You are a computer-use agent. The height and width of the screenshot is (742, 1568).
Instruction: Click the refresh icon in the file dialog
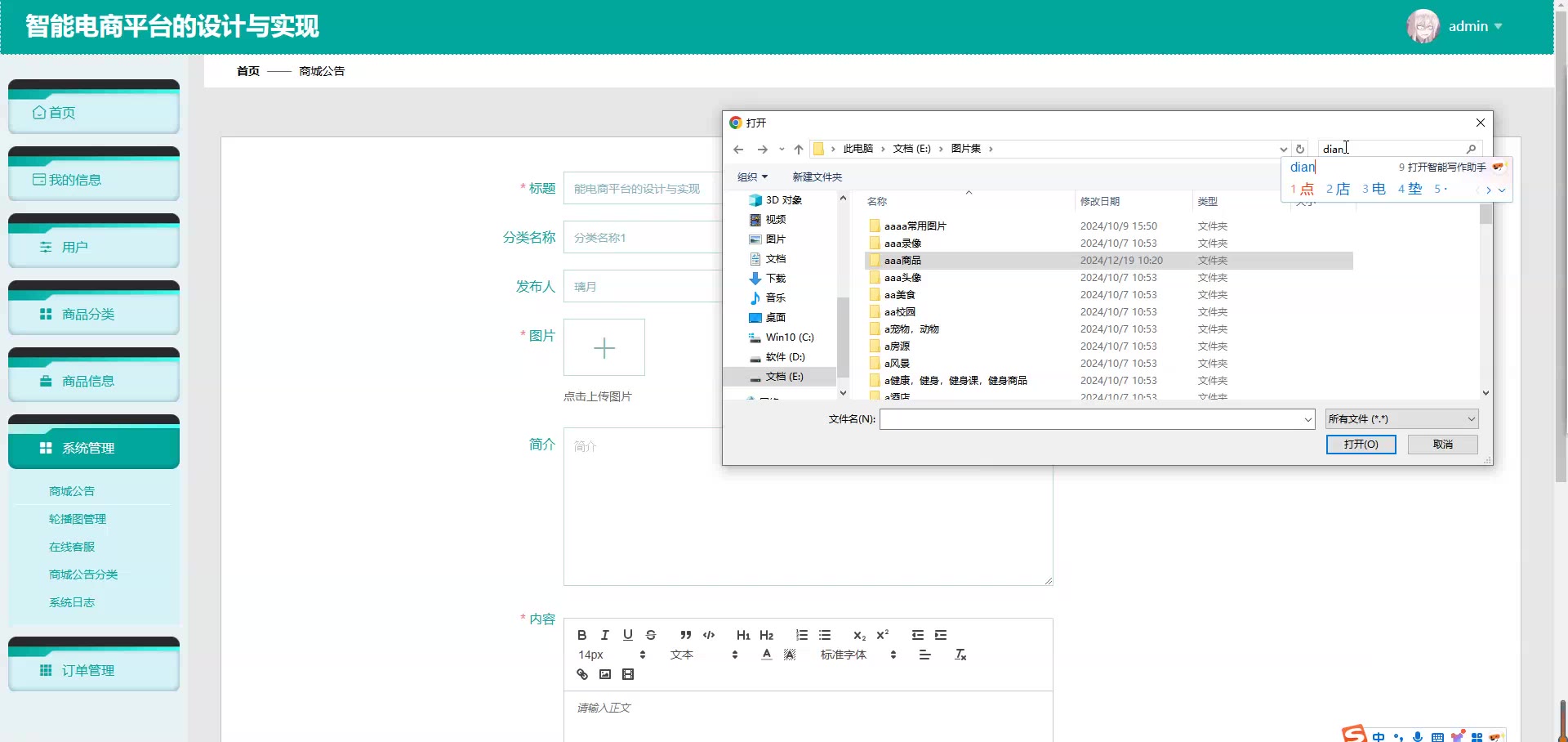pyautogui.click(x=1300, y=149)
